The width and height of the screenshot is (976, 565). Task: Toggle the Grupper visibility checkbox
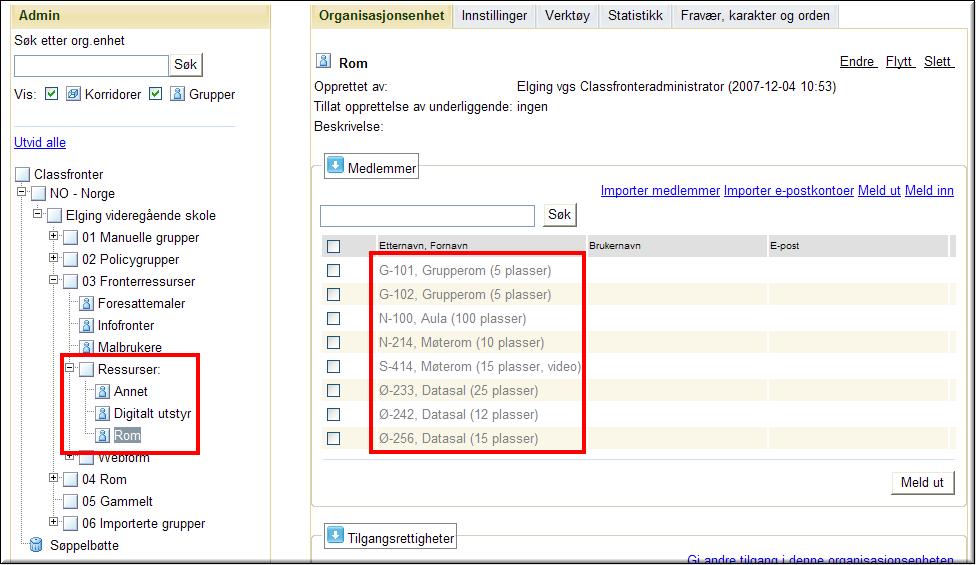(156, 93)
